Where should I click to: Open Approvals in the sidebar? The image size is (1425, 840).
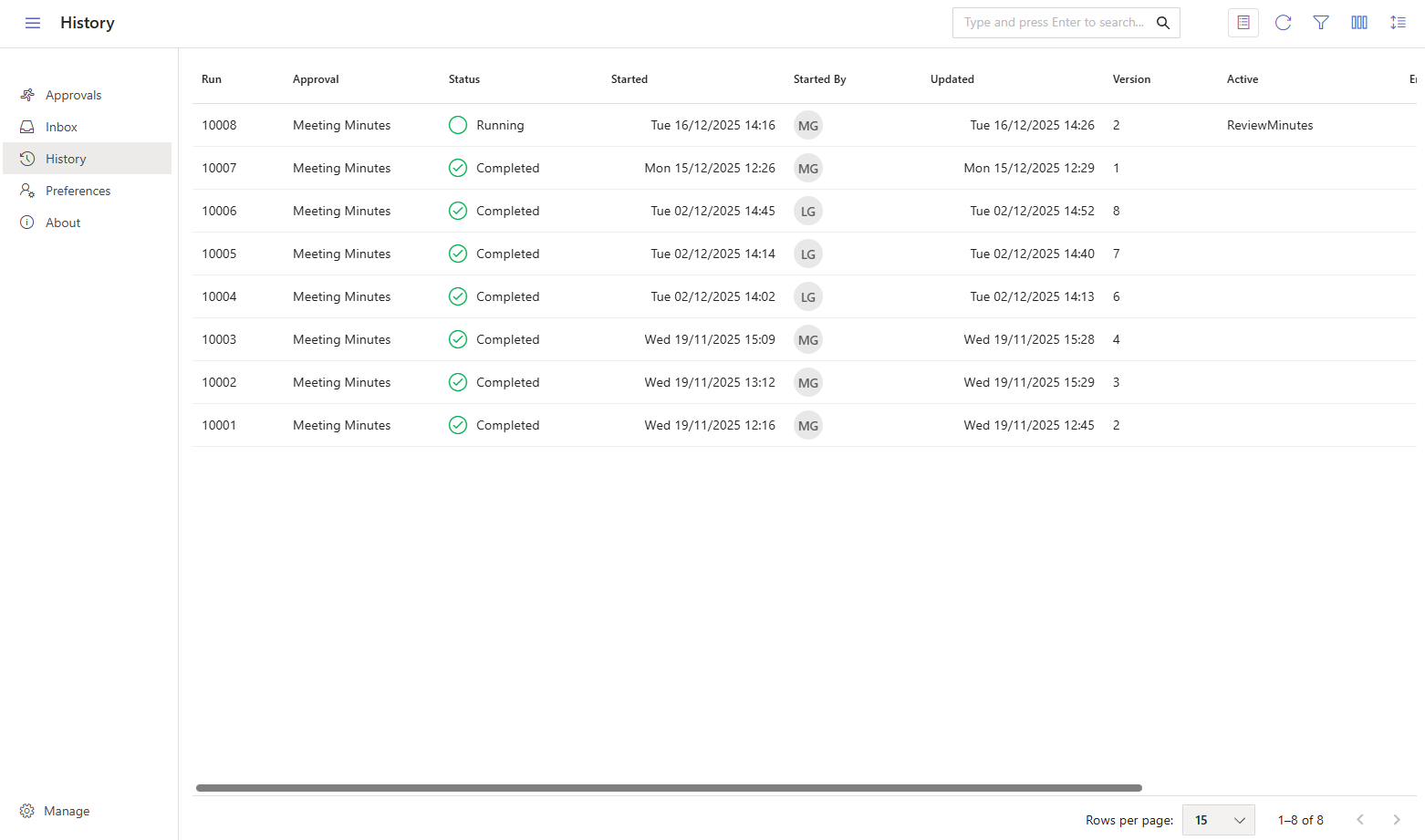click(73, 95)
